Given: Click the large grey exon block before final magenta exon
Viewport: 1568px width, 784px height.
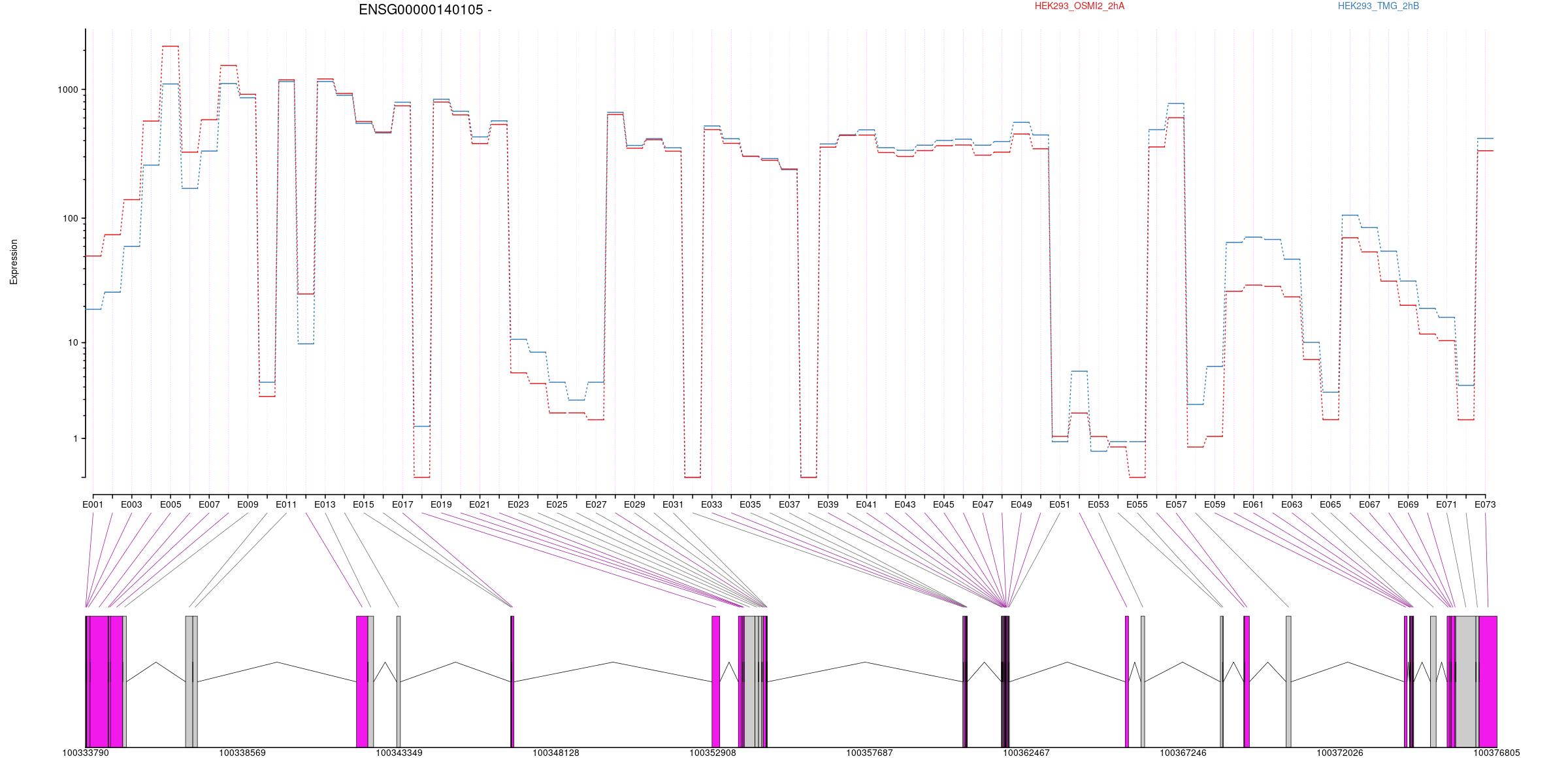Looking at the screenshot, I should [x=1466, y=681].
